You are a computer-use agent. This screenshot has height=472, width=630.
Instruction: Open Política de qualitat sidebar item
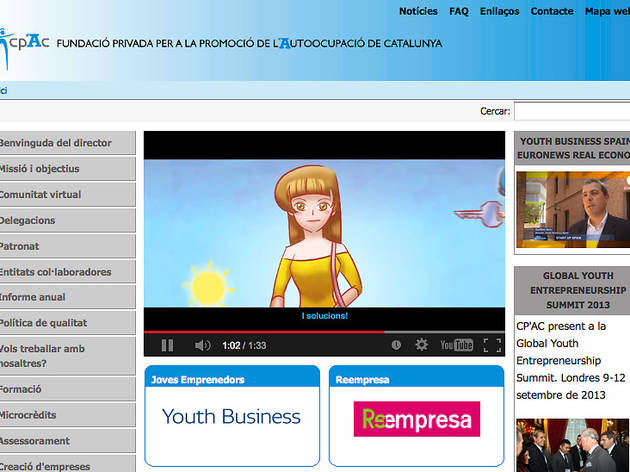pos(68,323)
